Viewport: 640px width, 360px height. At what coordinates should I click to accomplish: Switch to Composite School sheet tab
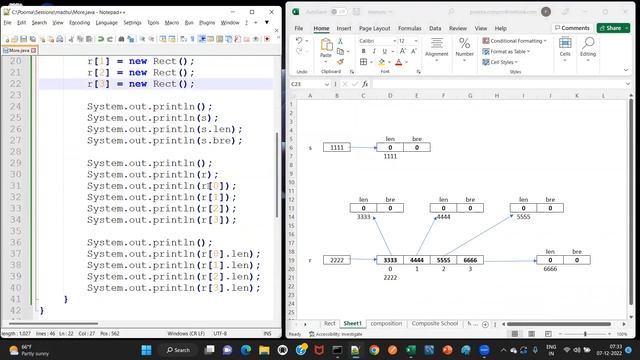[435, 323]
